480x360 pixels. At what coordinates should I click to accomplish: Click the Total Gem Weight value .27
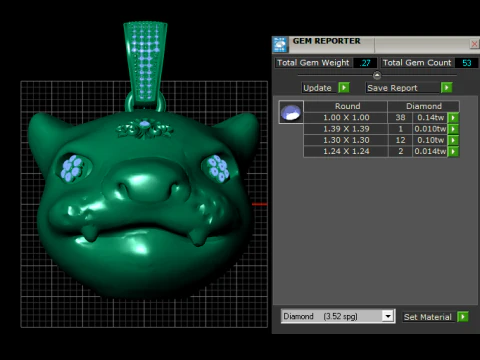tap(365, 63)
